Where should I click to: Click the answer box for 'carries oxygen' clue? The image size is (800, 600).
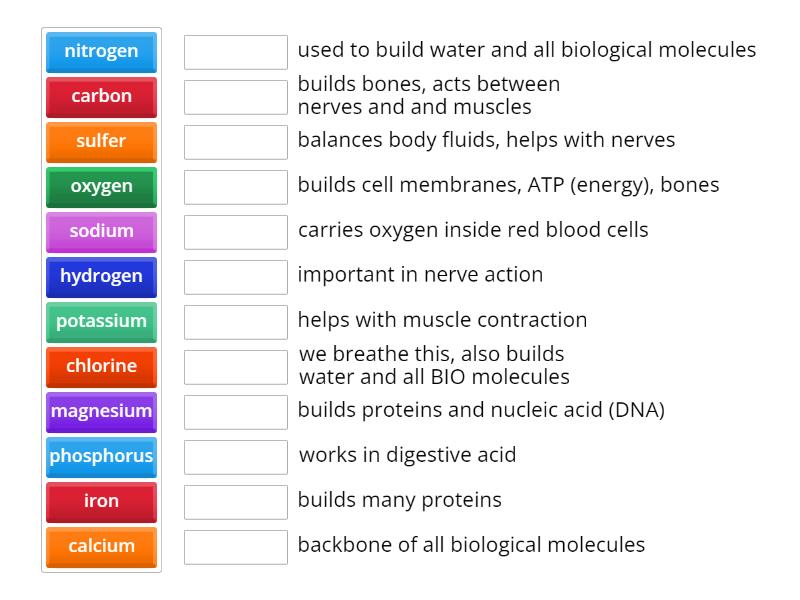point(235,231)
